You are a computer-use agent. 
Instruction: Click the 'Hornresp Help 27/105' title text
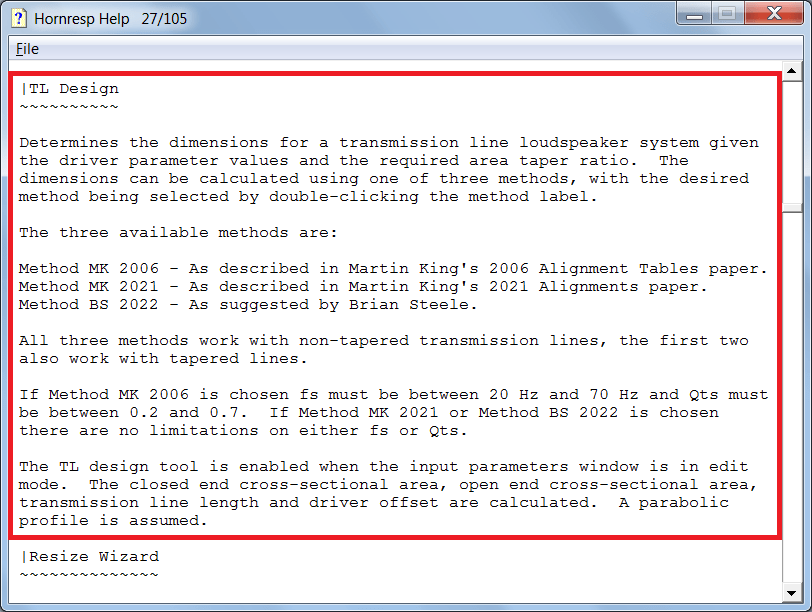tap(110, 19)
